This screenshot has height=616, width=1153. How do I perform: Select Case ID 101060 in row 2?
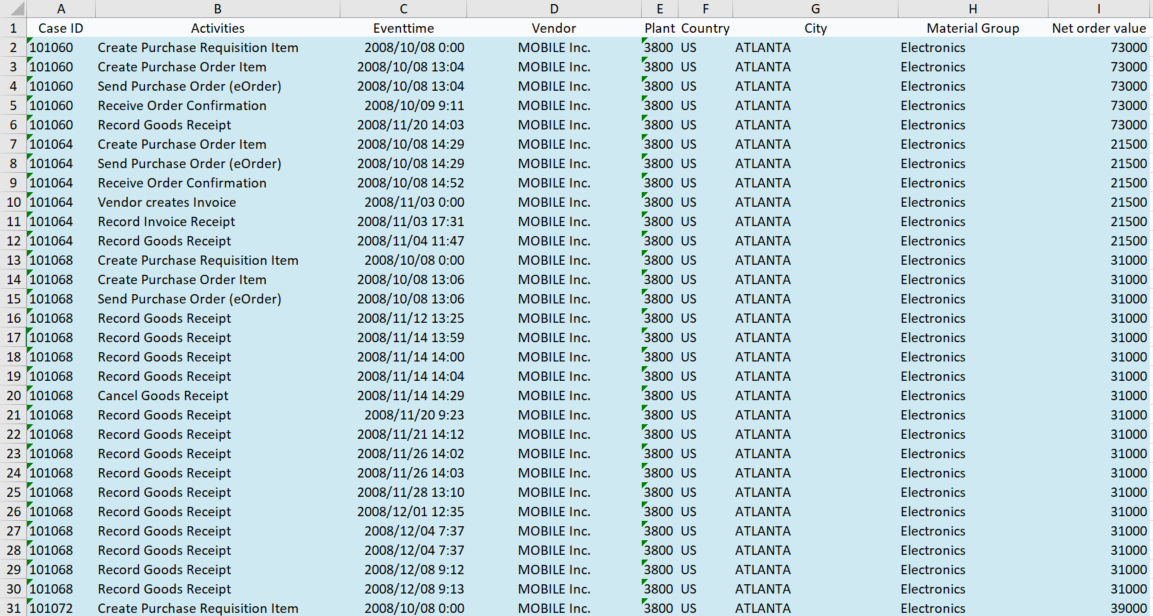click(61, 47)
